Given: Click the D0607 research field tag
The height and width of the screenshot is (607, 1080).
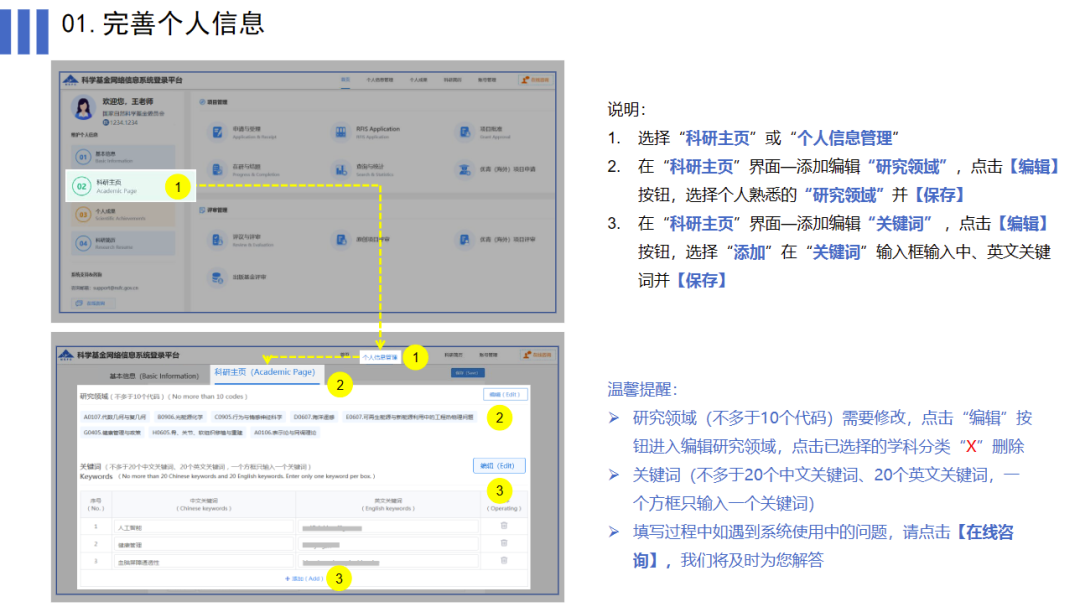Looking at the screenshot, I should click(x=314, y=417).
